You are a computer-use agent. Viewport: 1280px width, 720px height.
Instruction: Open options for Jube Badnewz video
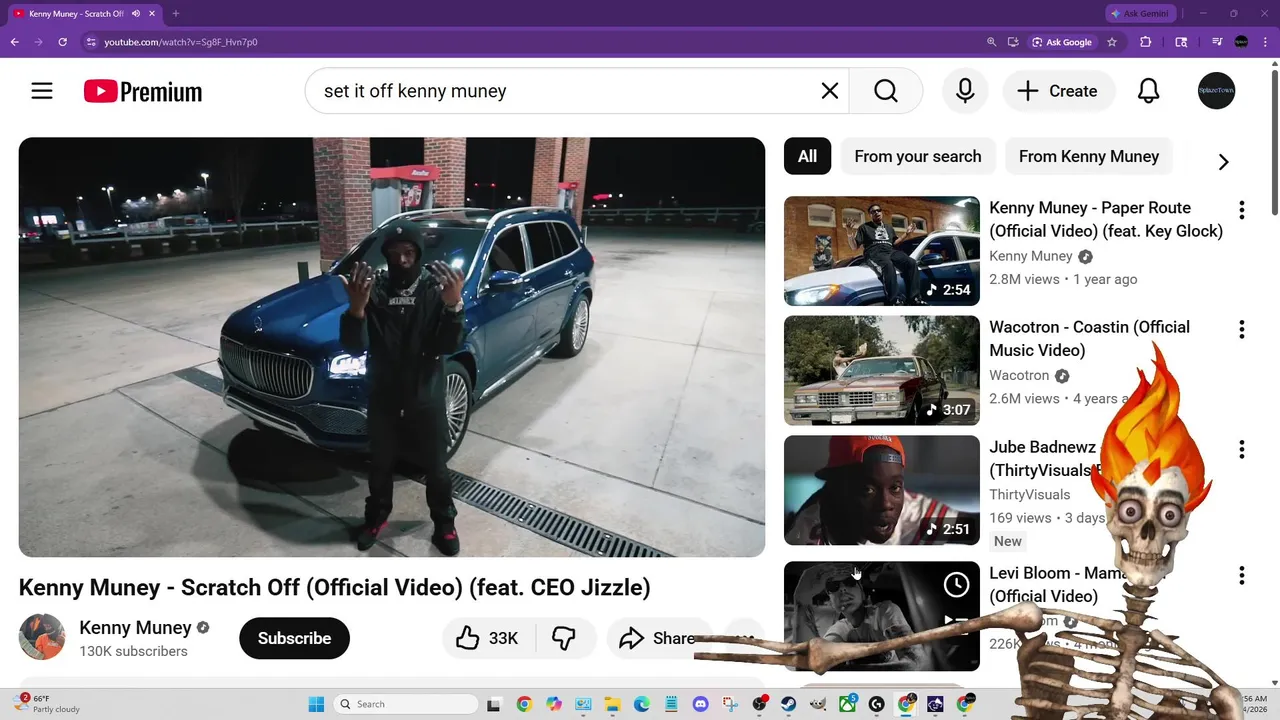tap(1241, 449)
